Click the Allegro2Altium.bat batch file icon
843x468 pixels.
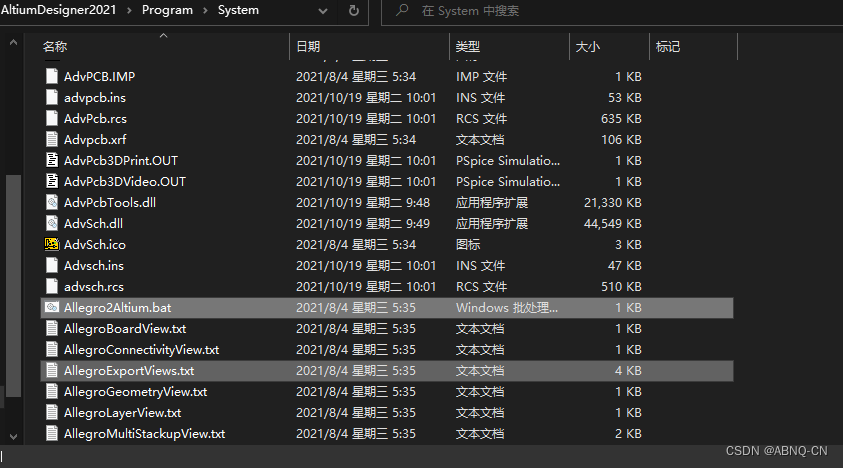click(x=52, y=307)
